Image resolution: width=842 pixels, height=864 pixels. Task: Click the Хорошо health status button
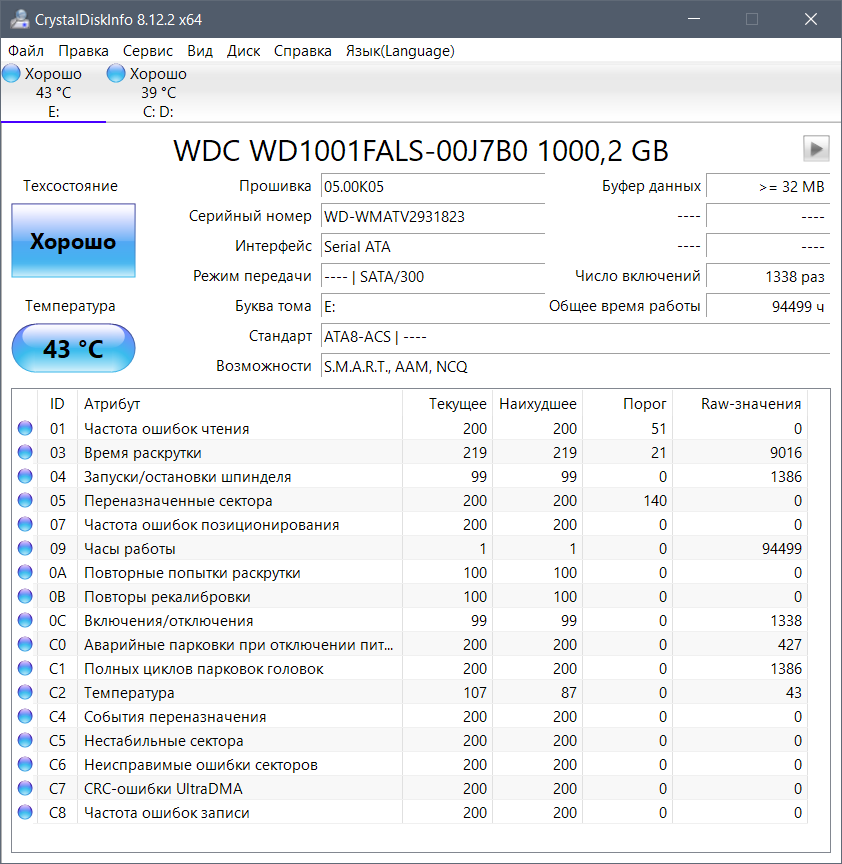(73, 241)
